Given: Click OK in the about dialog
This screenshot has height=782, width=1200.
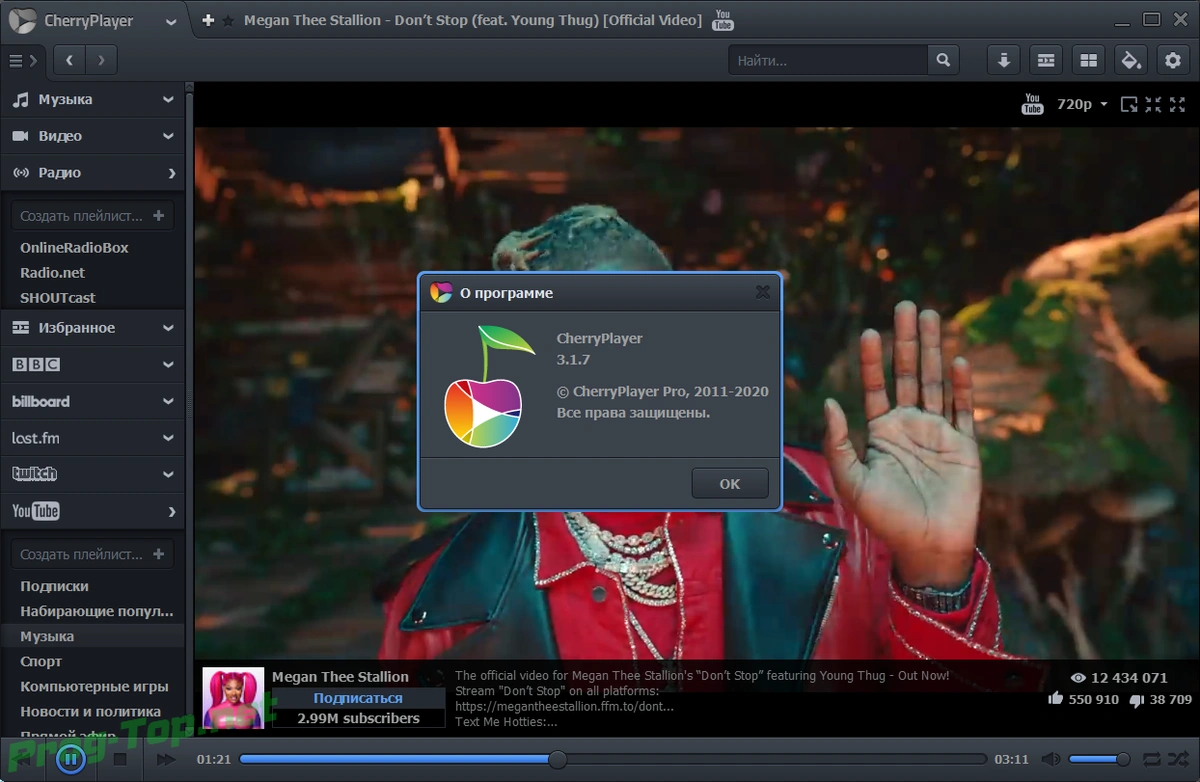Looking at the screenshot, I should pyautogui.click(x=730, y=484).
